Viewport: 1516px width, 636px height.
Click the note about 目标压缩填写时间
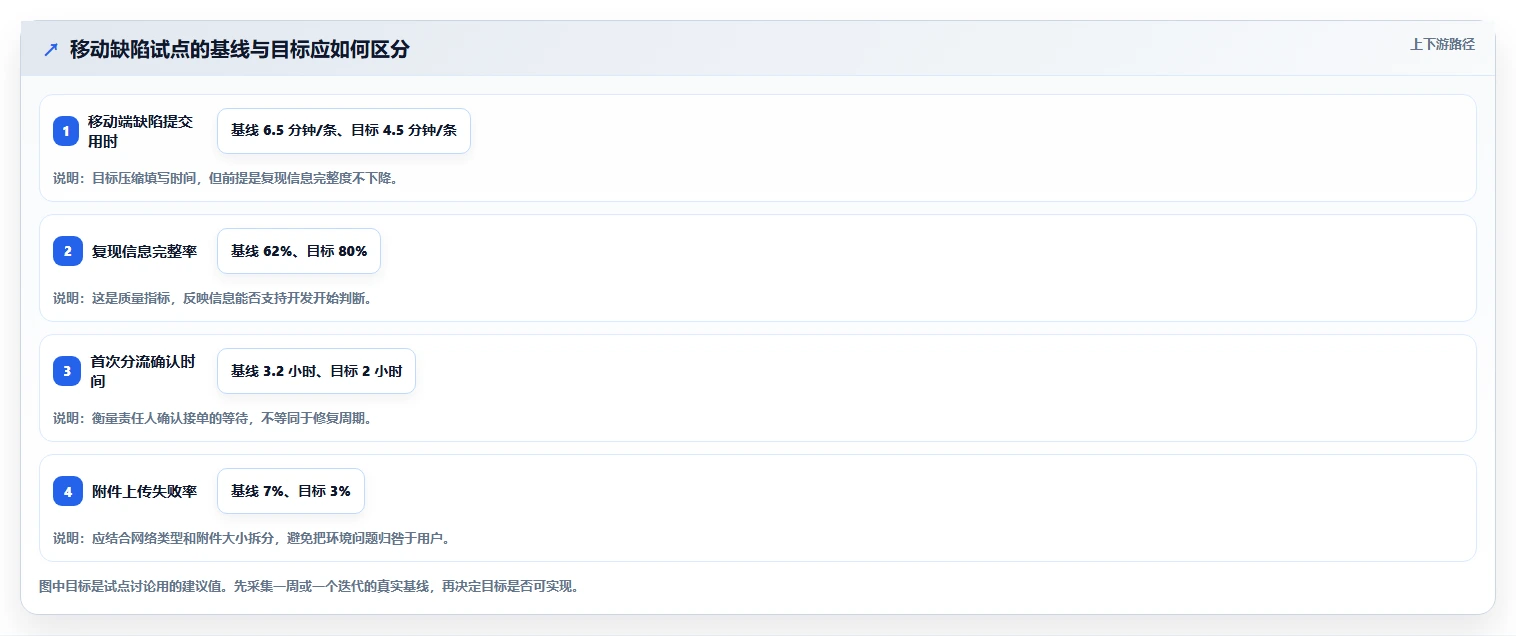tap(226, 178)
